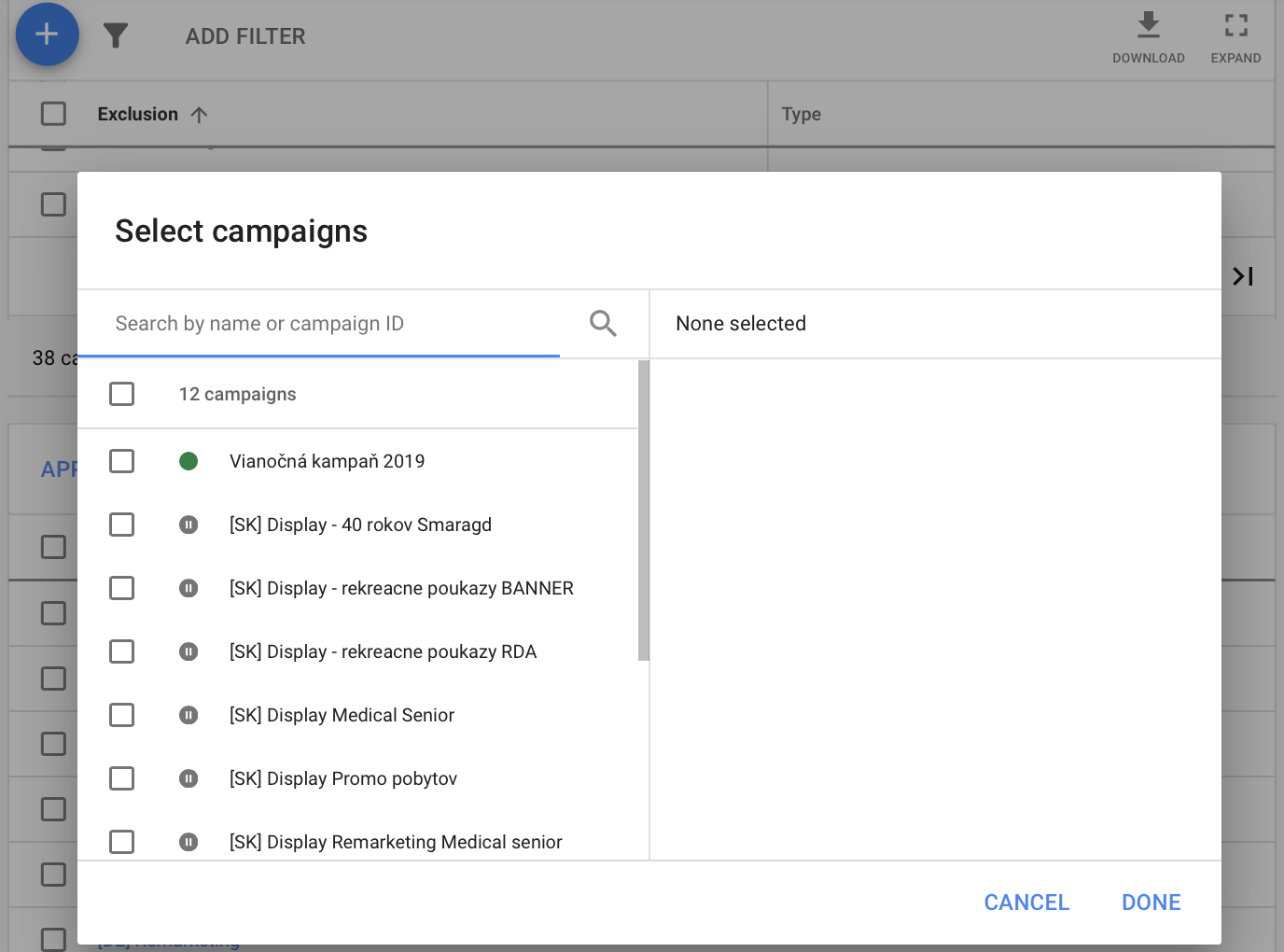Click DONE to confirm campaigns
The height and width of the screenshot is (952, 1284).
click(1151, 903)
